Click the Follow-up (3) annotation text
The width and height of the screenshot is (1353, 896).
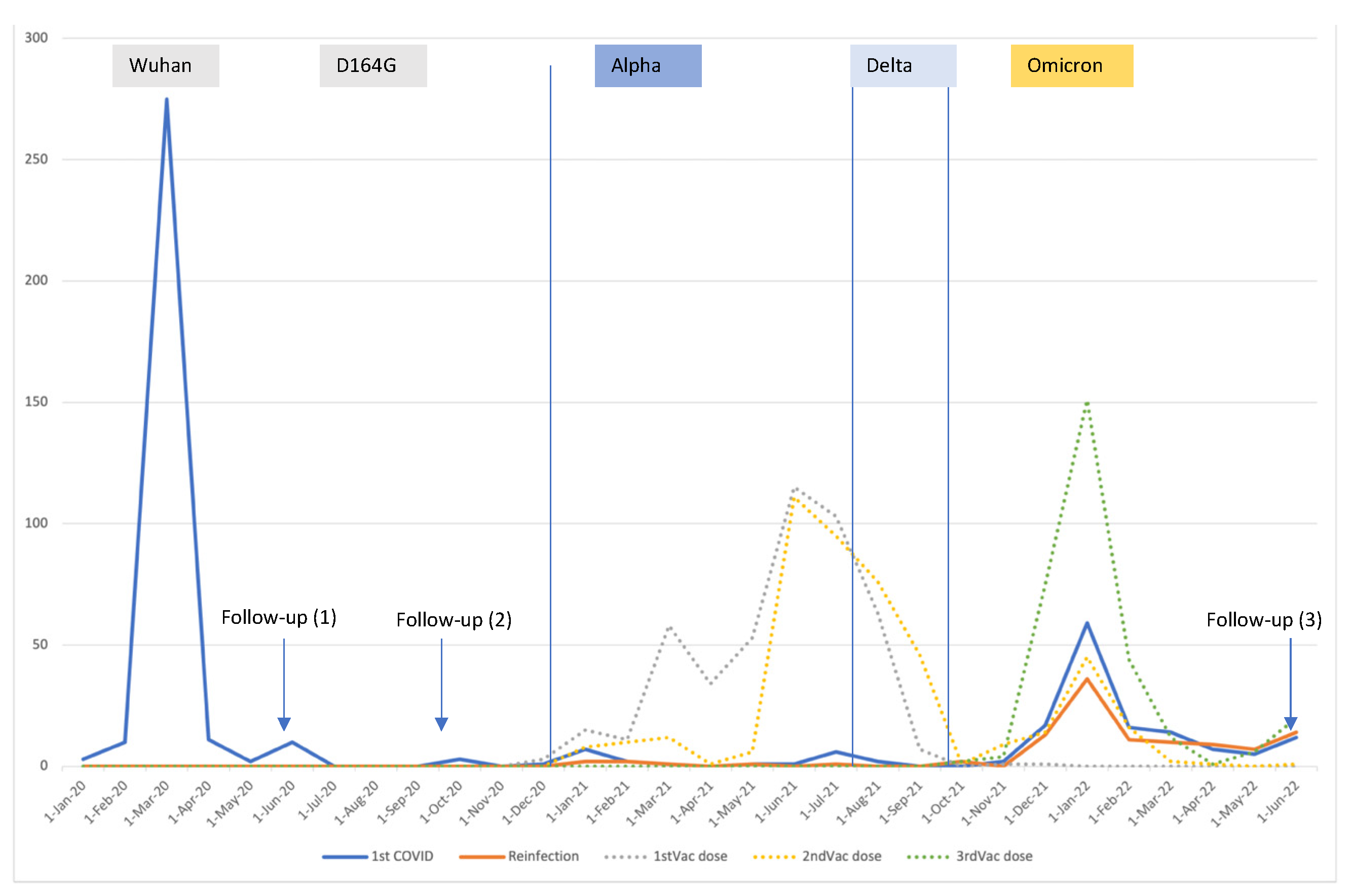pos(1263,619)
